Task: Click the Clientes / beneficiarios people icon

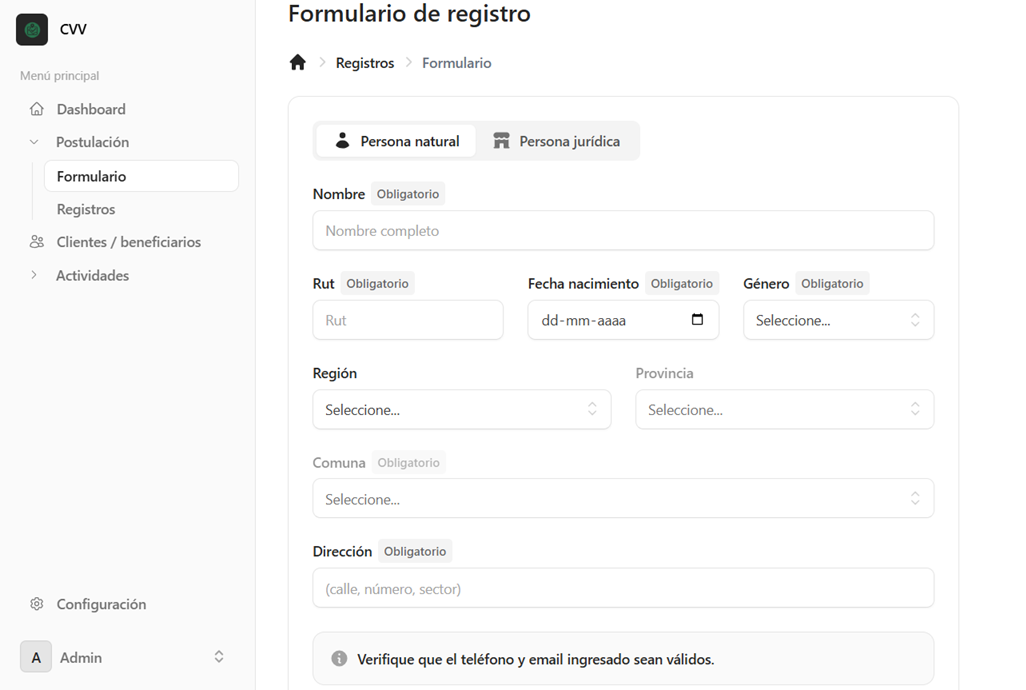Action: click(x=37, y=242)
